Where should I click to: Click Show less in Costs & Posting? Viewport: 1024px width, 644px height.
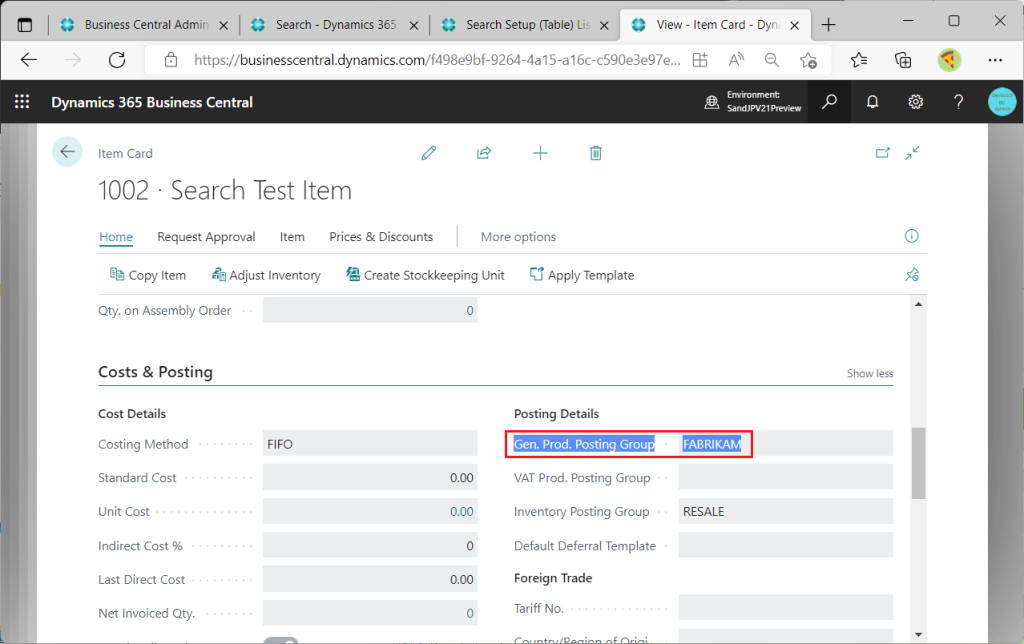coord(870,374)
